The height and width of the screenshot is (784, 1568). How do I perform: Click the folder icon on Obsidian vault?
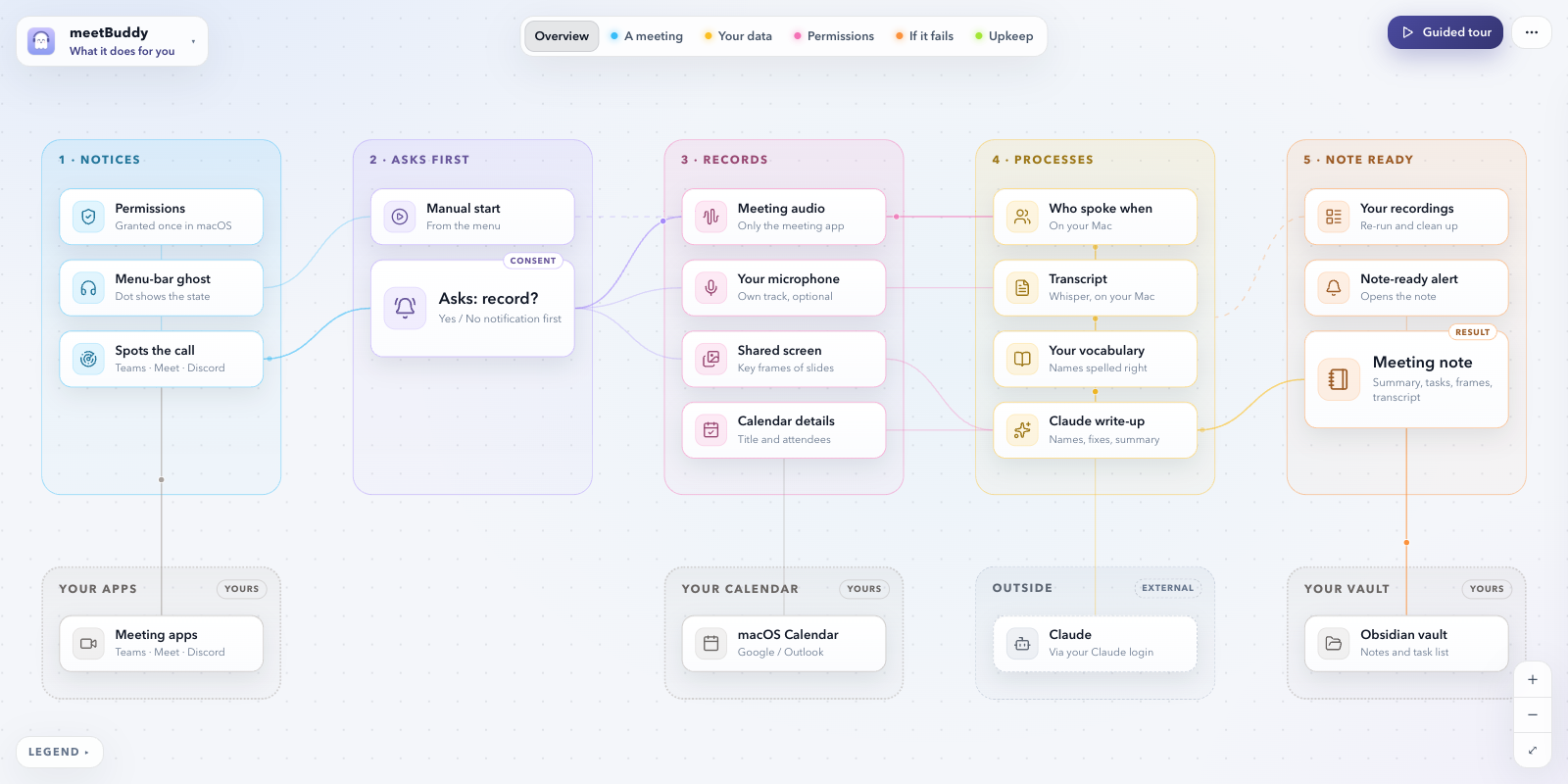pyautogui.click(x=1334, y=644)
